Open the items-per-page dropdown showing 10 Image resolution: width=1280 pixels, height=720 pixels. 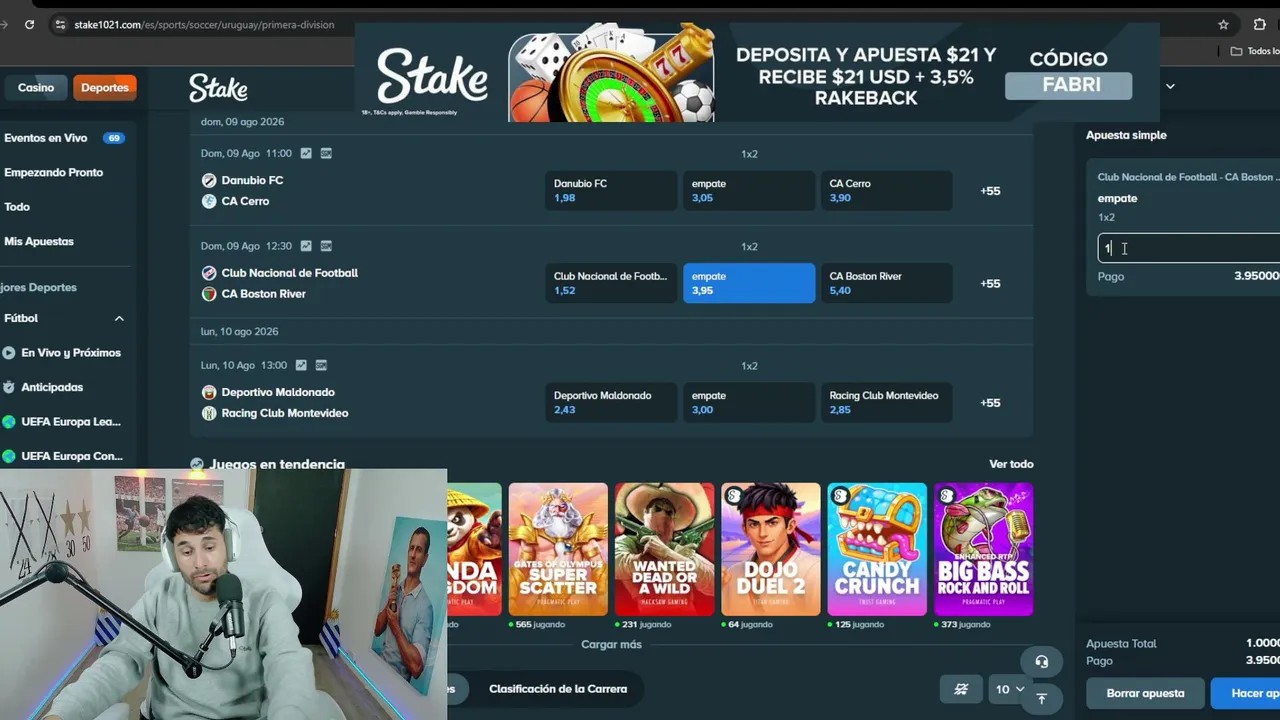click(x=1010, y=689)
